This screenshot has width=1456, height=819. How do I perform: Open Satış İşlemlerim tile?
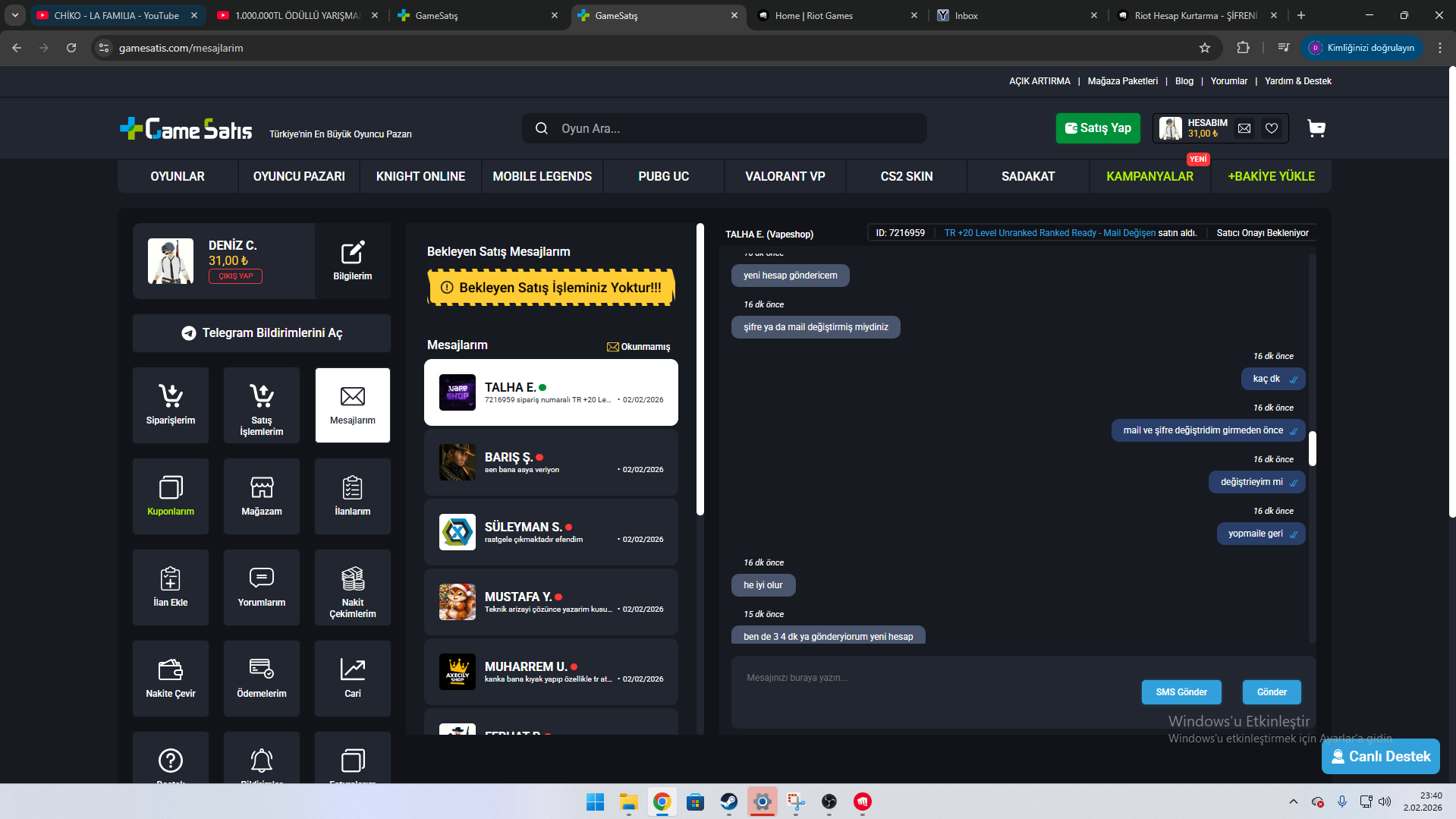tap(262, 405)
